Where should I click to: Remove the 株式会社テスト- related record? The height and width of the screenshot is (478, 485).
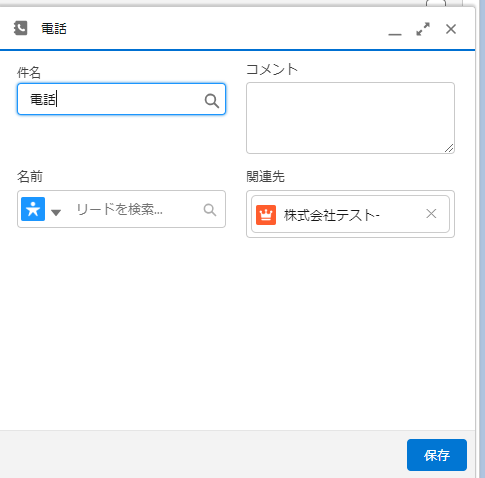pyautogui.click(x=431, y=214)
